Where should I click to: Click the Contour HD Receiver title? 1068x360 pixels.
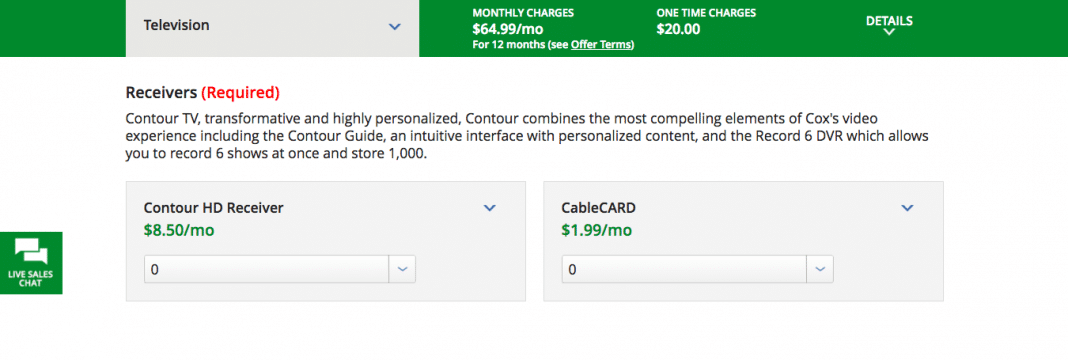tap(213, 208)
